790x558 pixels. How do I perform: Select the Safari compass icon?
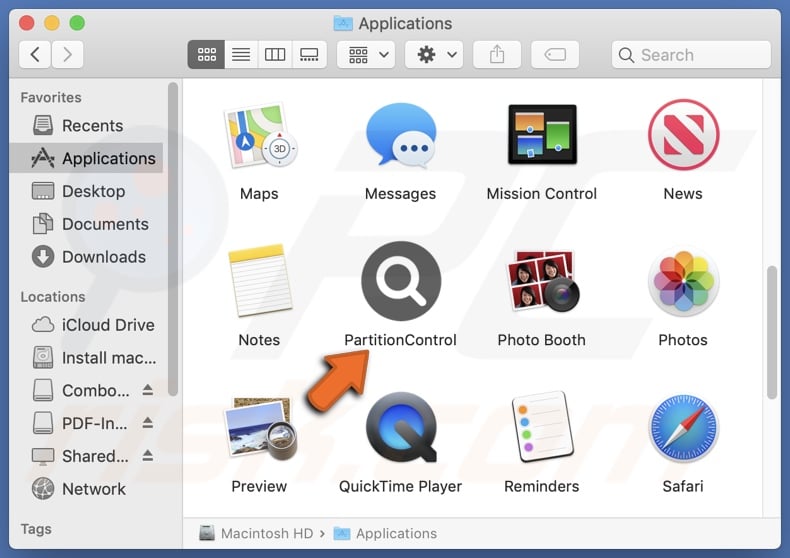pyautogui.click(x=683, y=428)
